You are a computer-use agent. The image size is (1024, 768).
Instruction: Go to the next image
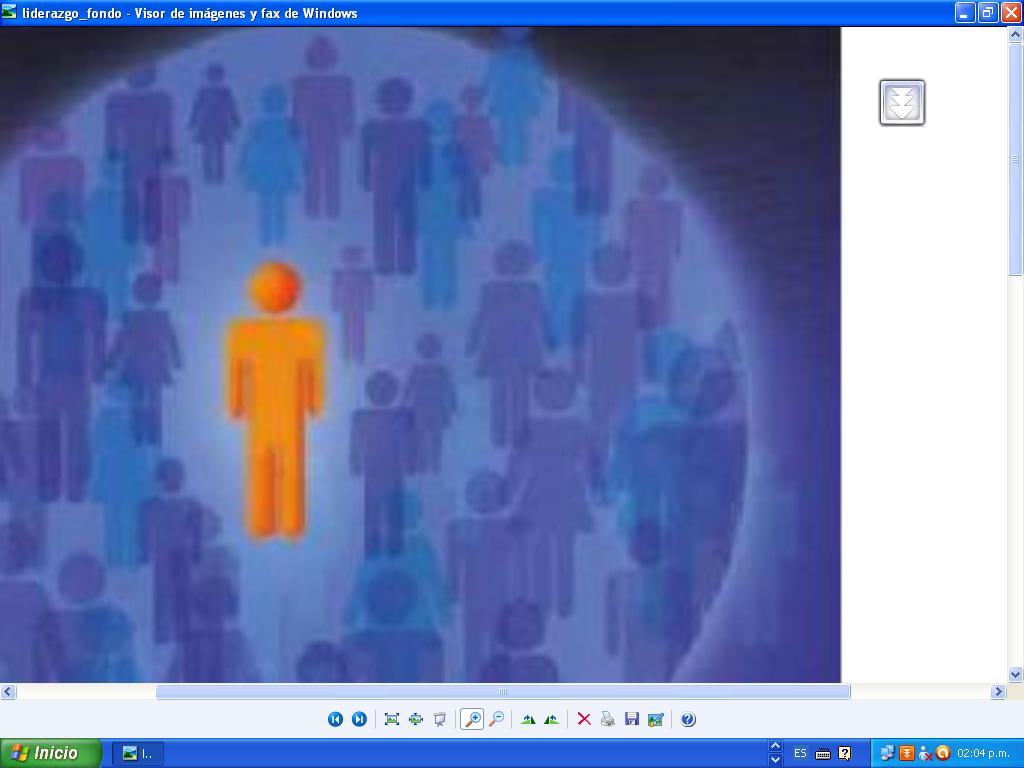tap(359, 719)
